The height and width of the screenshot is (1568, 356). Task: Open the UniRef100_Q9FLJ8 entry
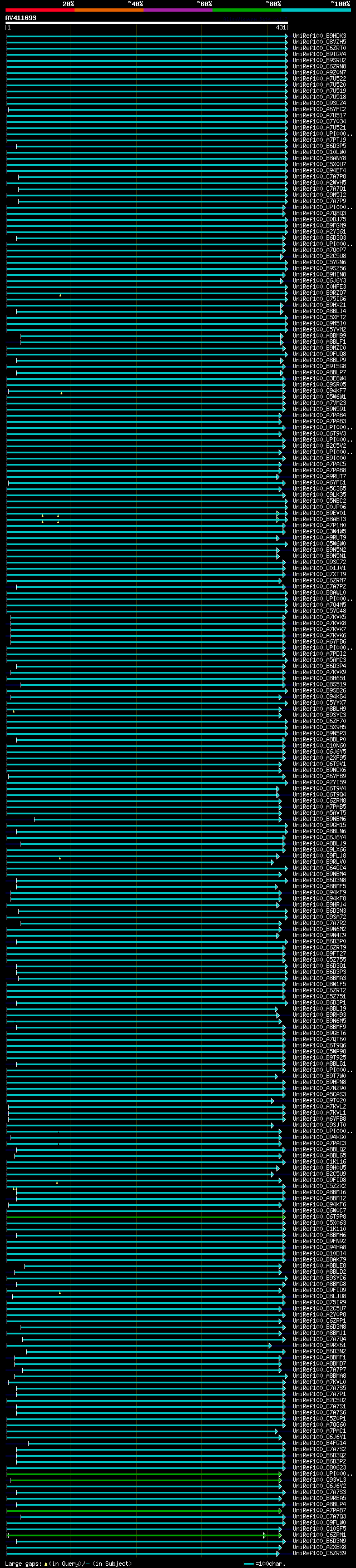pos(319,856)
